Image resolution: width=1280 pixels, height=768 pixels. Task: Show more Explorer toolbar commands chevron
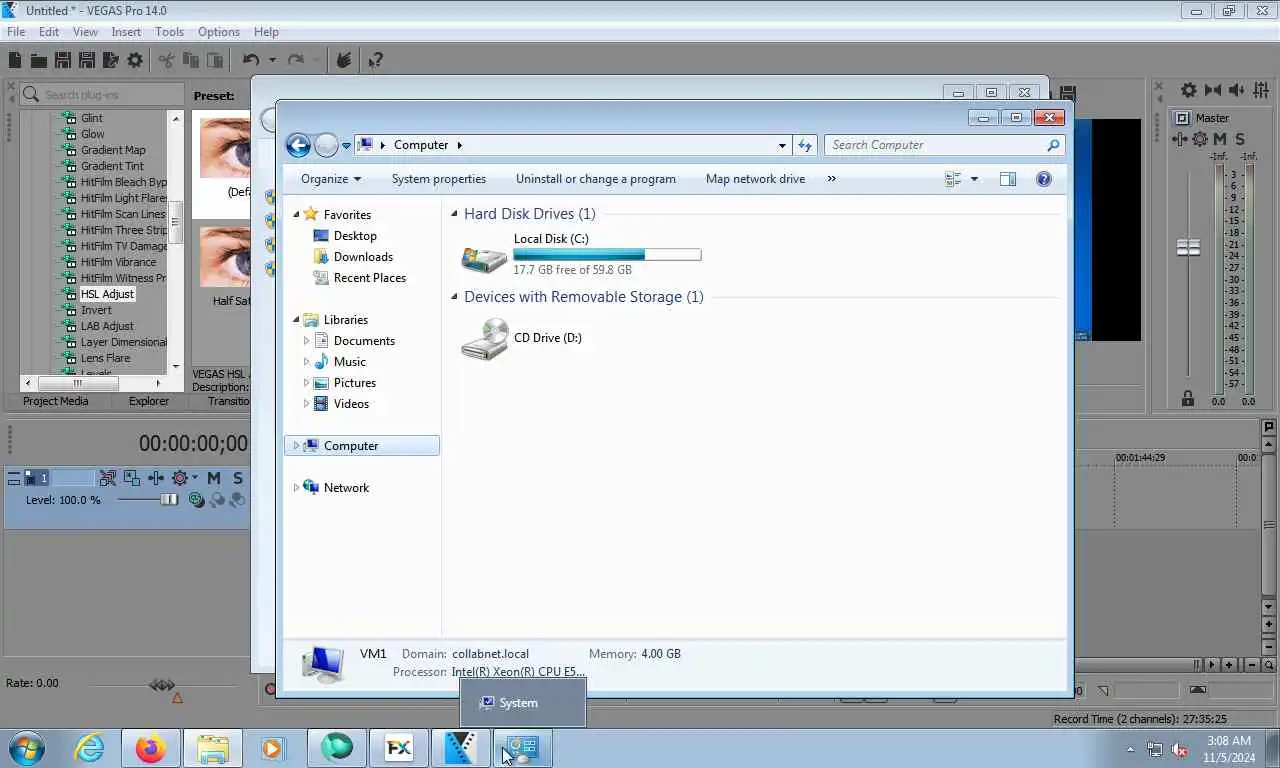tap(831, 179)
